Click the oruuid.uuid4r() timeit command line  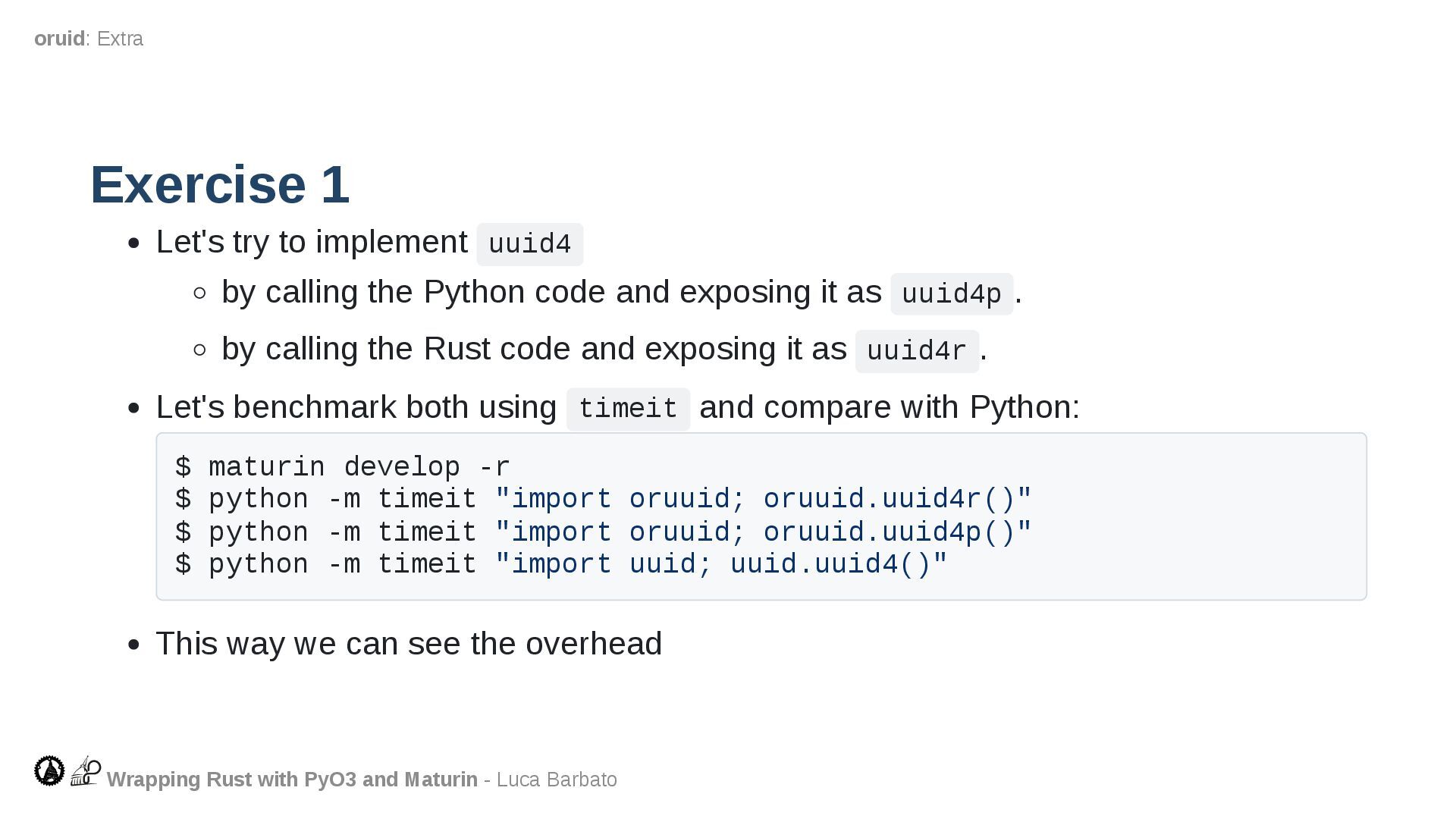603,499
